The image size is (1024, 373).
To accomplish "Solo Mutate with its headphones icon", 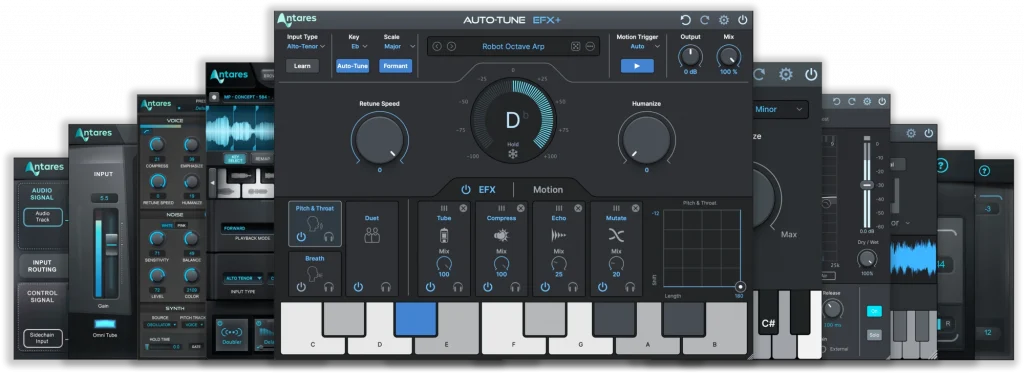I will pos(630,287).
